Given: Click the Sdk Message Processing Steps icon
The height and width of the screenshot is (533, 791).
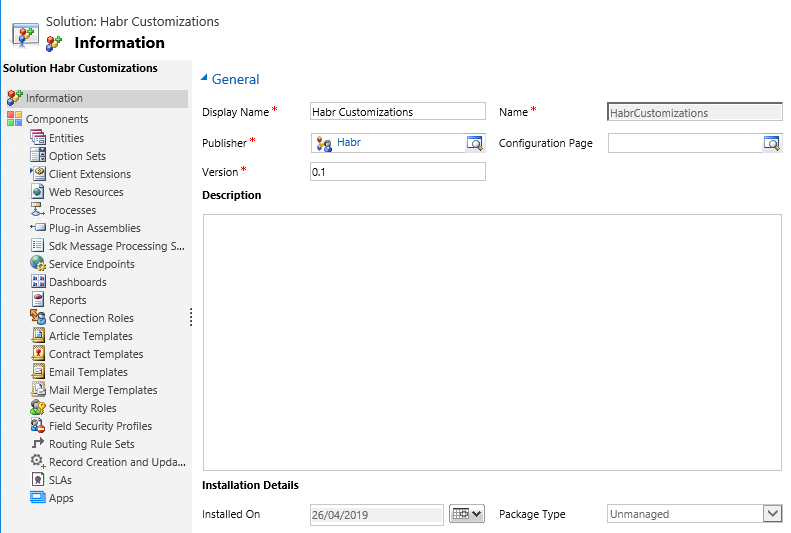Looking at the screenshot, I should coord(38,246).
